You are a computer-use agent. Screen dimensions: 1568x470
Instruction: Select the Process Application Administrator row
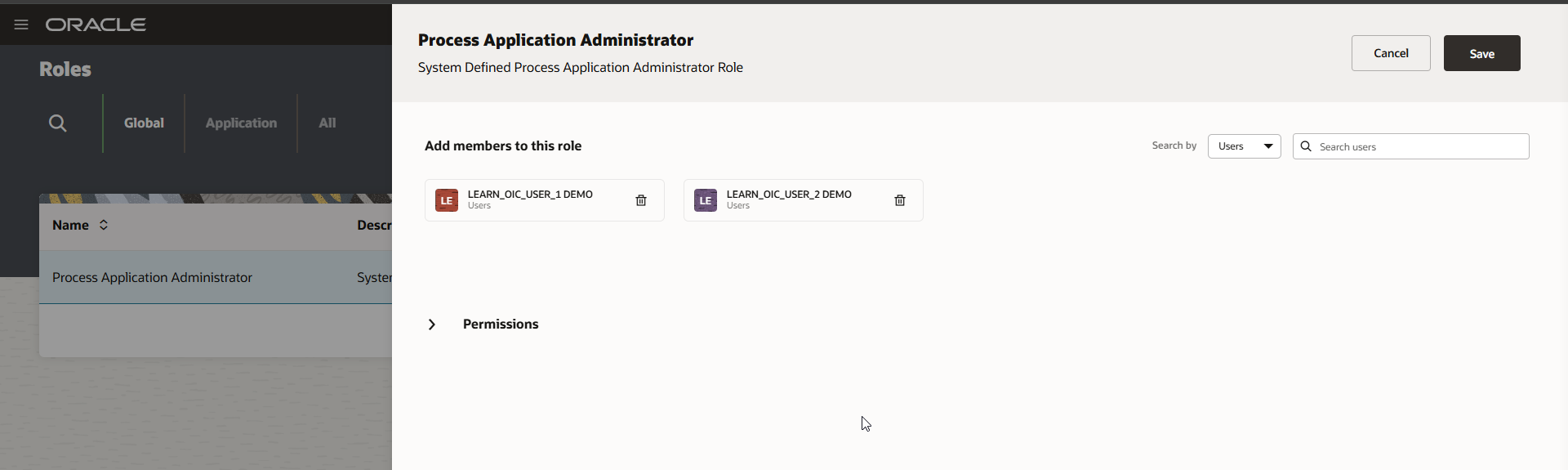(153, 278)
